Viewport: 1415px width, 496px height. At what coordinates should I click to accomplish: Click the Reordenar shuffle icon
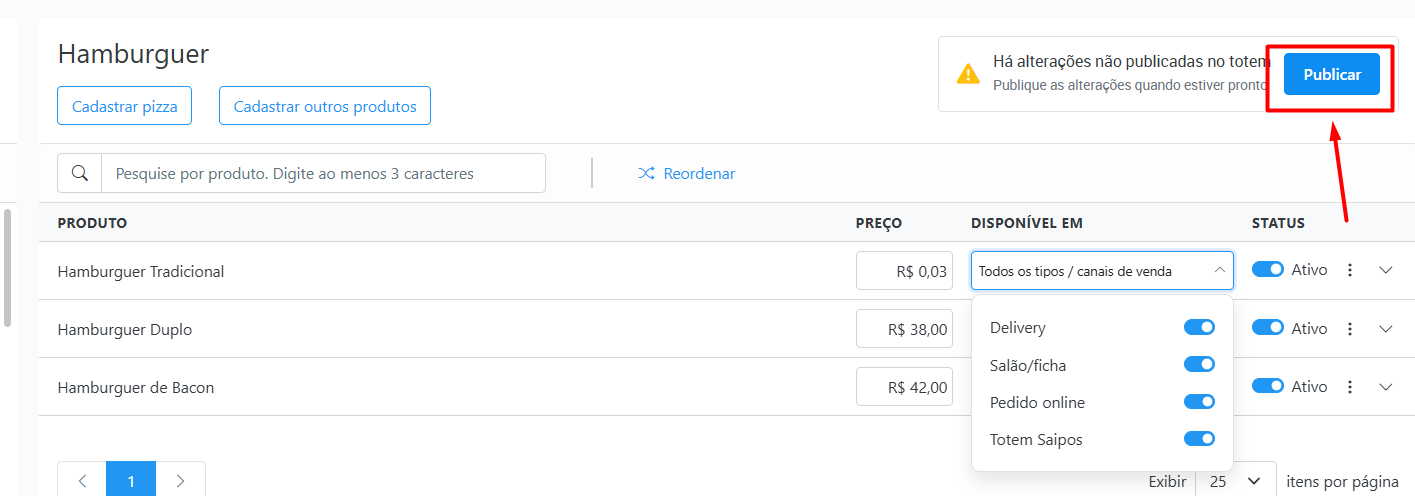tap(647, 174)
